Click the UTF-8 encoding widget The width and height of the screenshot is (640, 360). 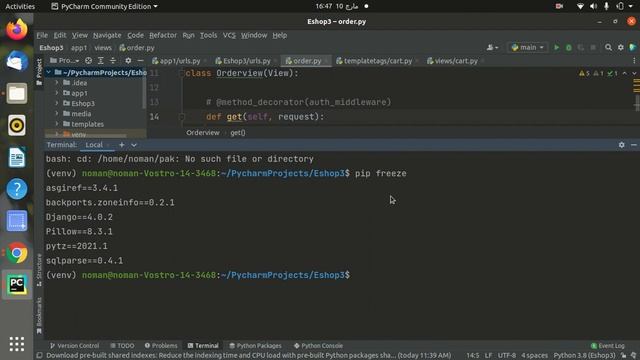pos(507,356)
